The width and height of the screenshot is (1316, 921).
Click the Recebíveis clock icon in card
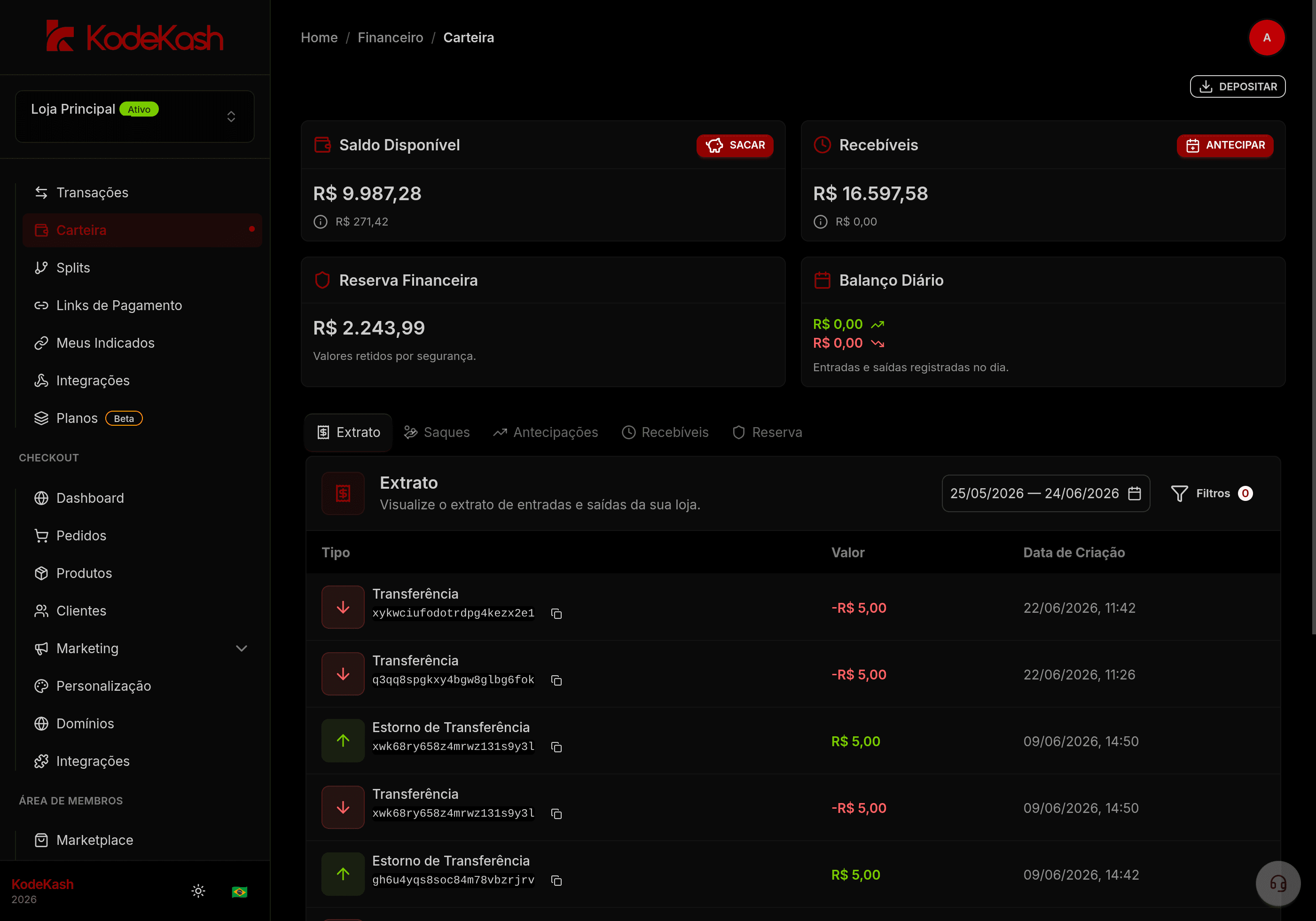point(822,144)
